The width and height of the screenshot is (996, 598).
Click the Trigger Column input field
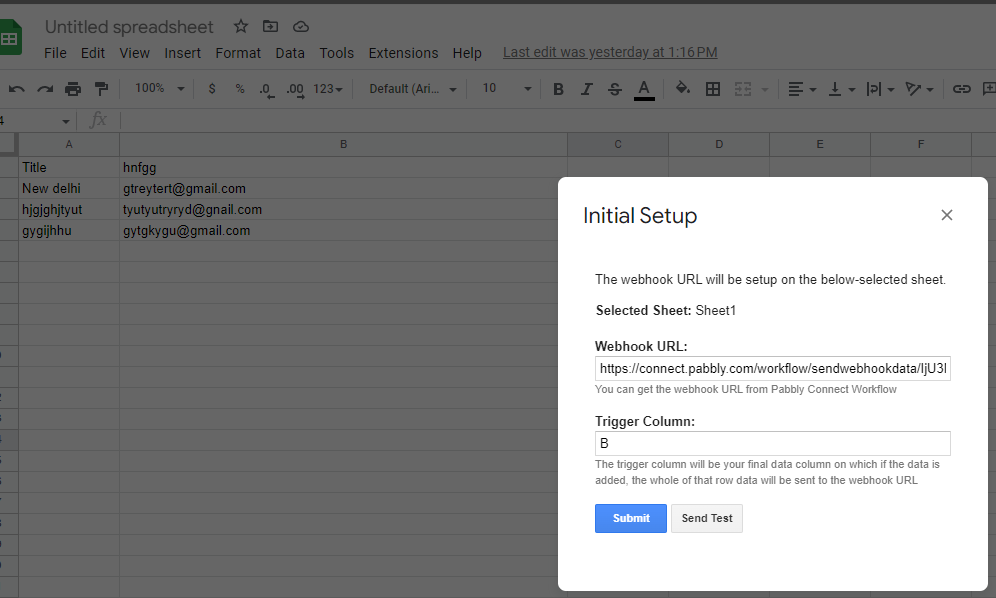tap(772, 444)
